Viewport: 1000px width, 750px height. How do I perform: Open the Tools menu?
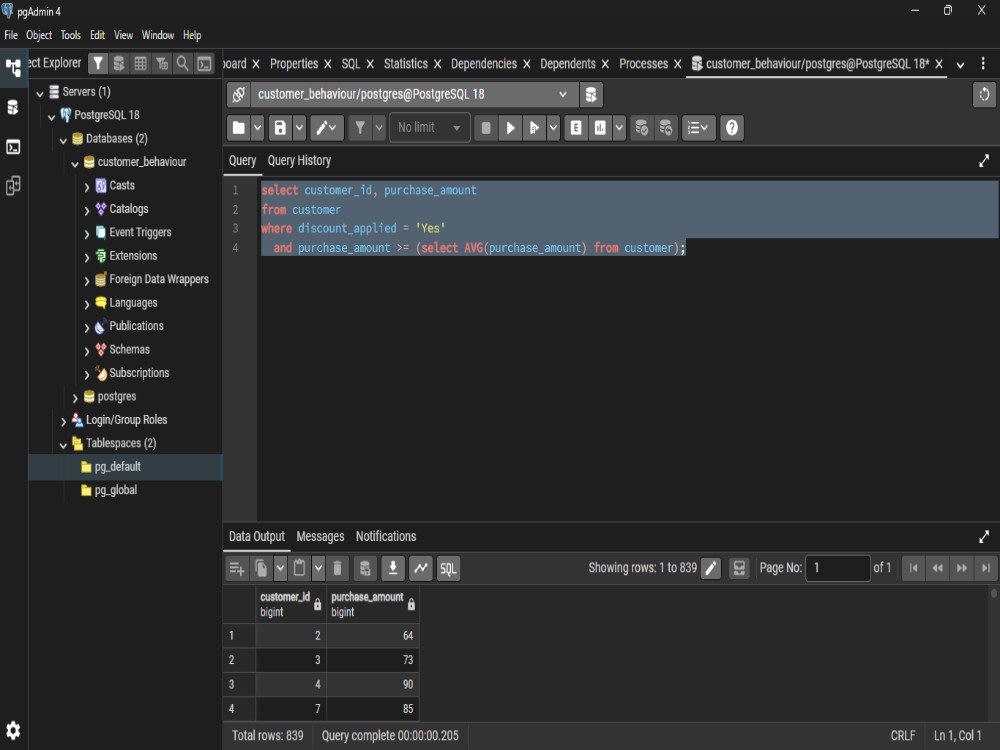[70, 35]
